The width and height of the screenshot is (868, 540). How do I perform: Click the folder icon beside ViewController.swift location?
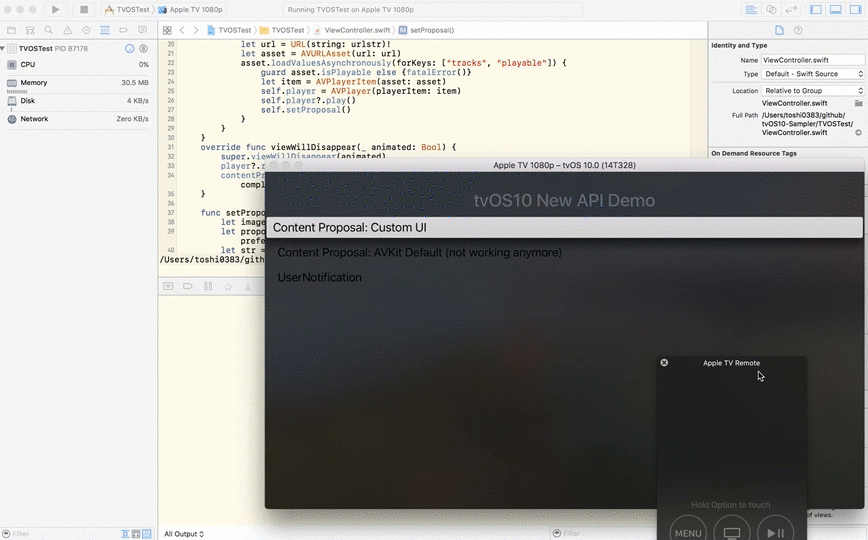click(859, 103)
